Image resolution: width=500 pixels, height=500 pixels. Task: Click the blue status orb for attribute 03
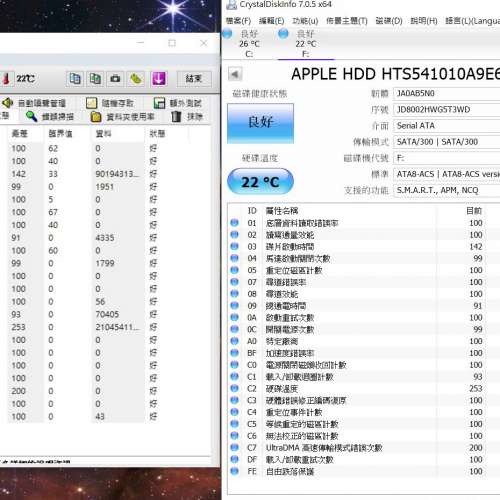click(x=235, y=246)
